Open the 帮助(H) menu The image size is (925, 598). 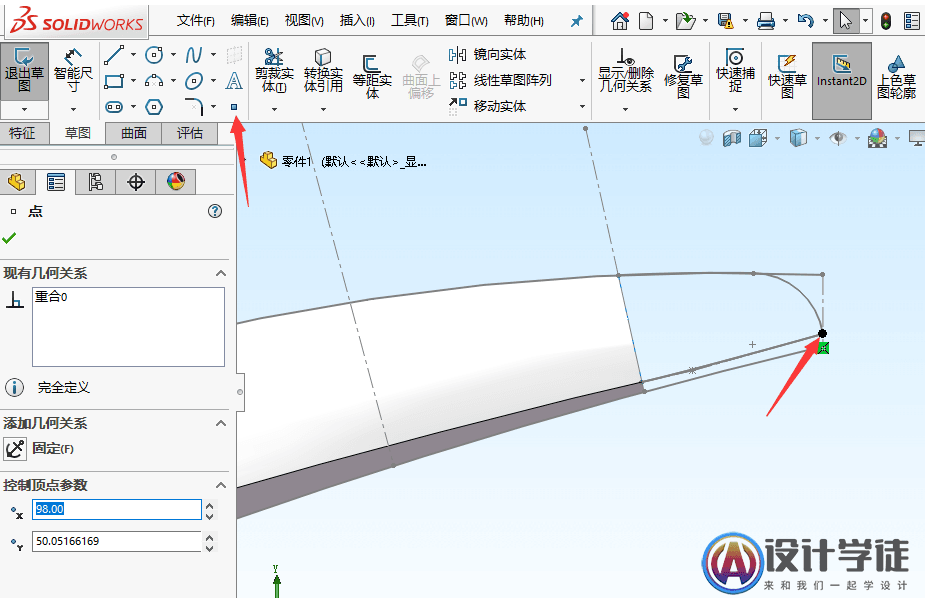(x=524, y=21)
